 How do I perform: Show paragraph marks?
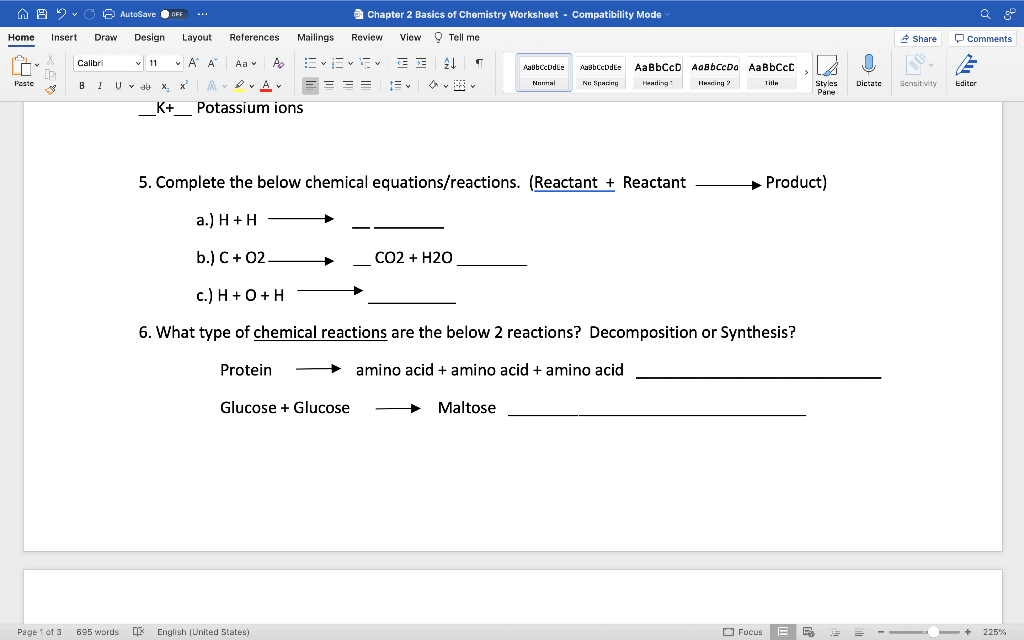pyautogui.click(x=480, y=63)
